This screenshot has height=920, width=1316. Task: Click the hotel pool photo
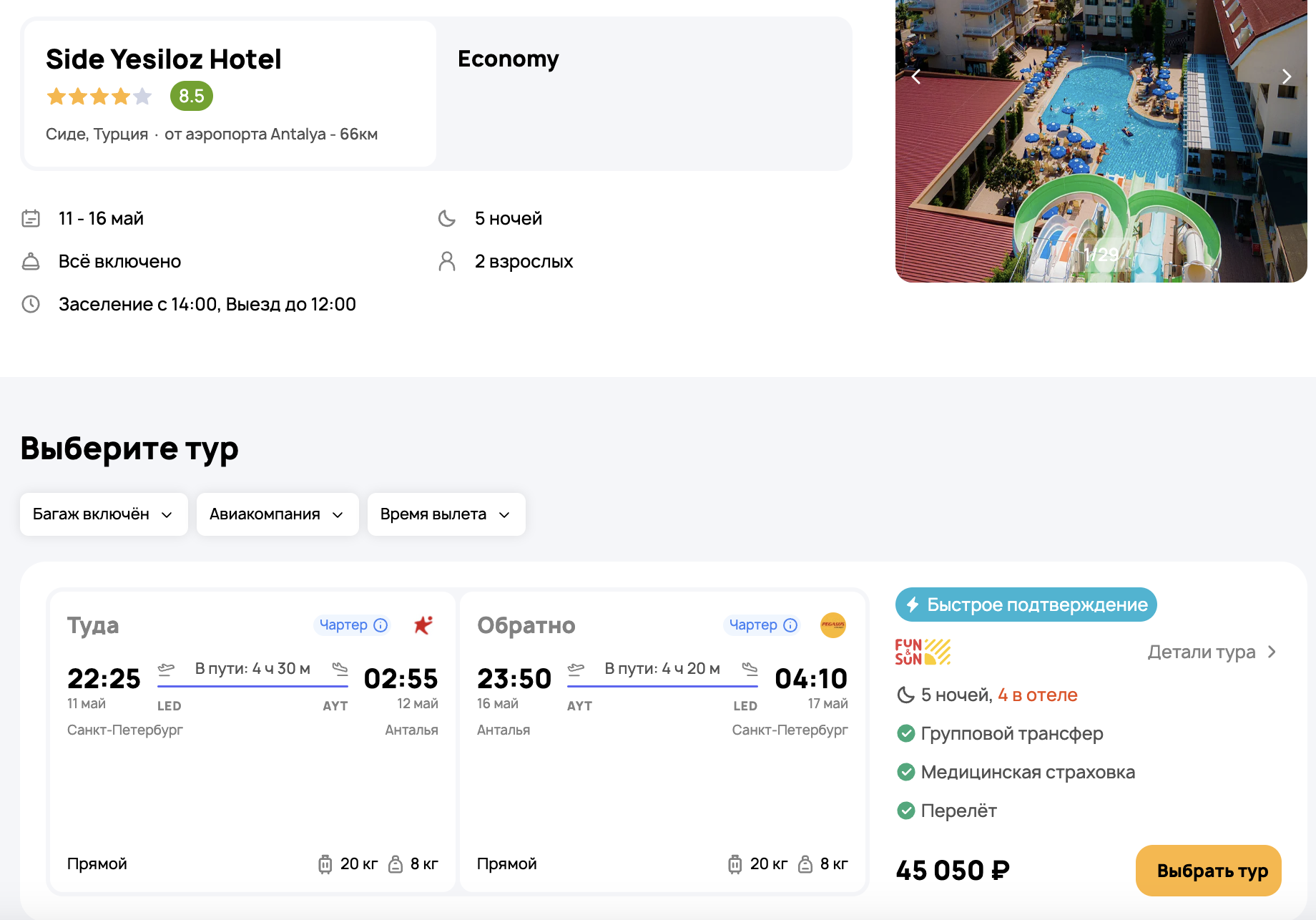tap(1101, 143)
